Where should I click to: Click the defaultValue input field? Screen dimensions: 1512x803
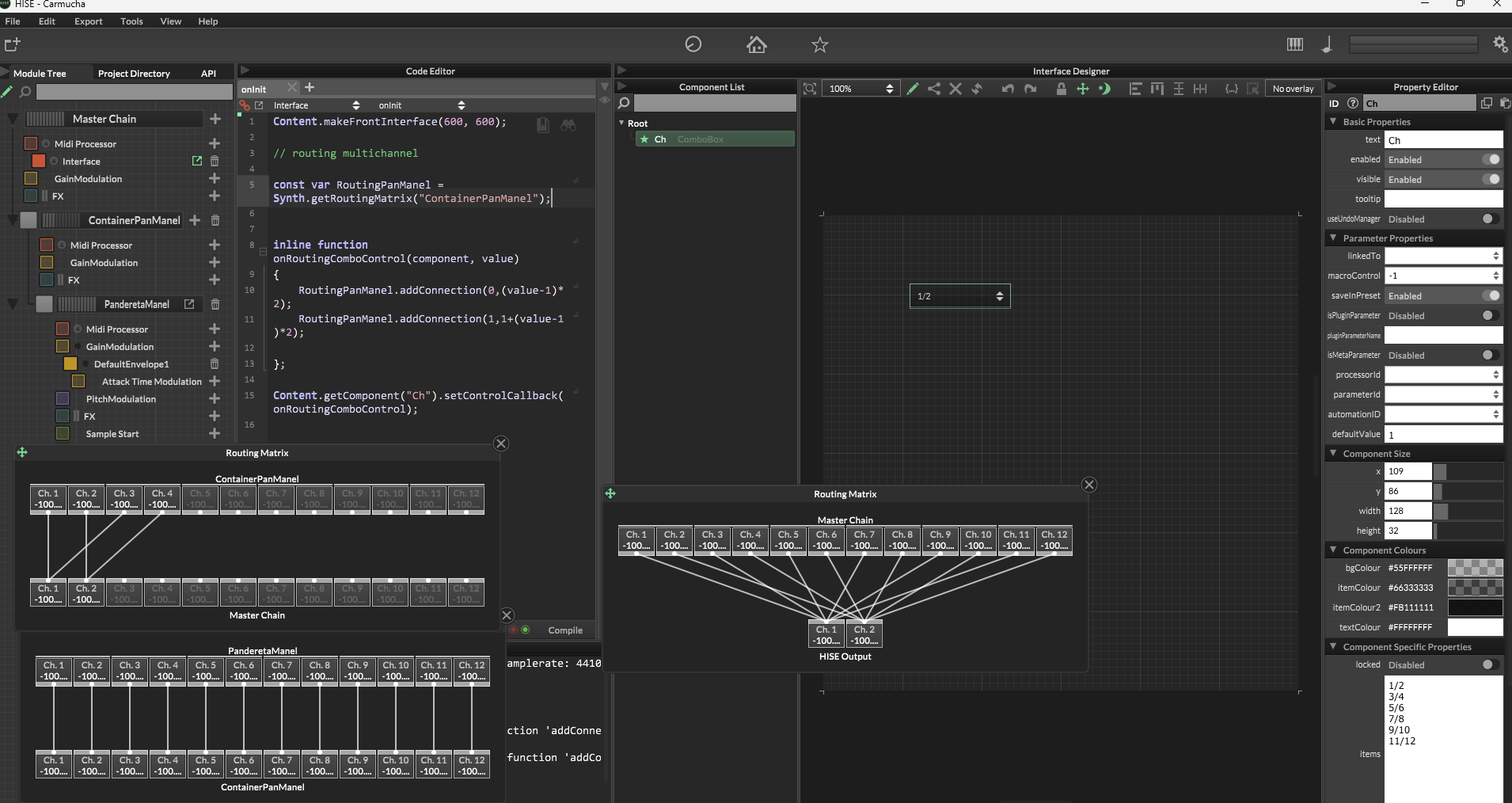click(x=1443, y=434)
